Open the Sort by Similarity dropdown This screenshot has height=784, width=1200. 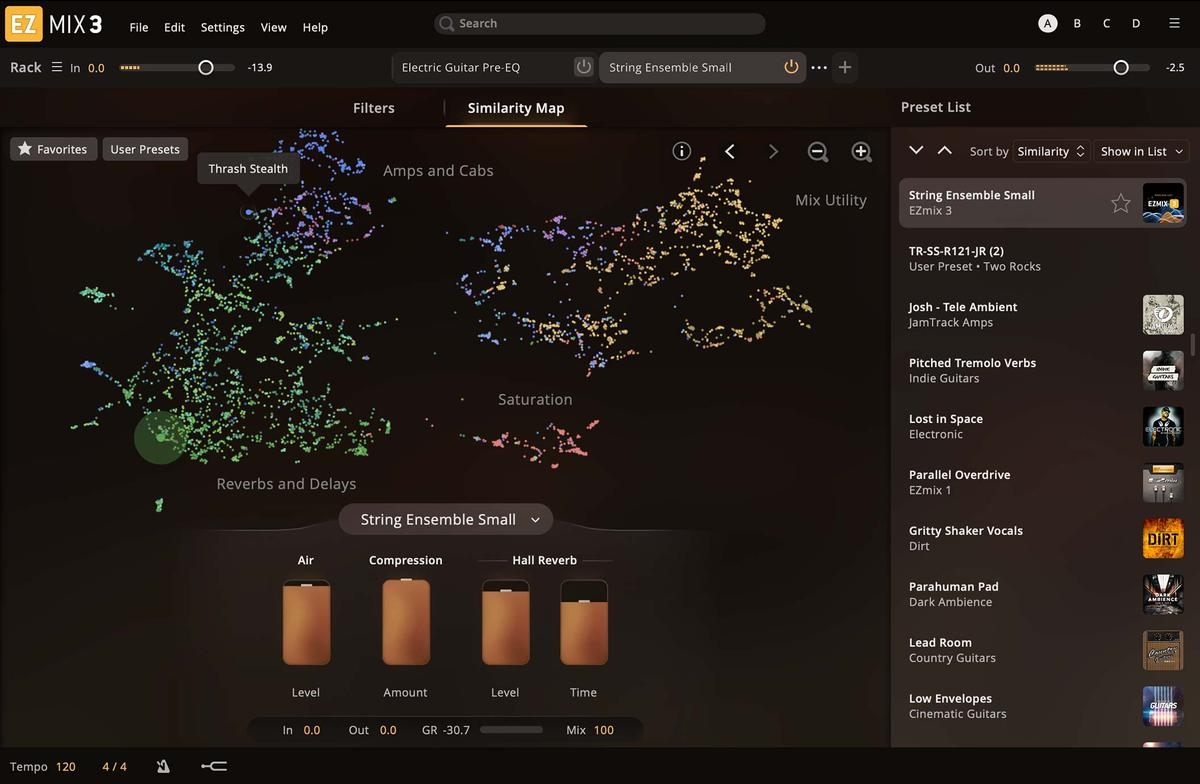pos(1050,151)
